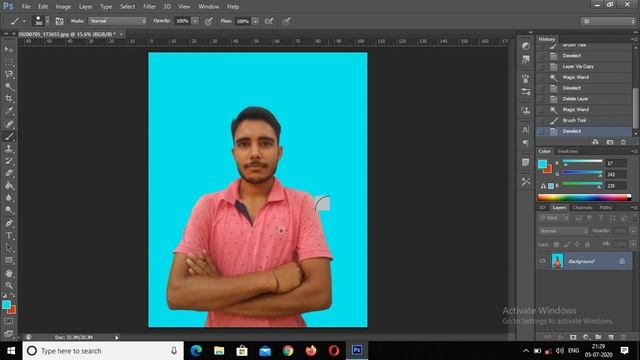Open the brush Mode dropdown
Image resolution: width=640 pixels, height=360 pixels.
[118, 21]
